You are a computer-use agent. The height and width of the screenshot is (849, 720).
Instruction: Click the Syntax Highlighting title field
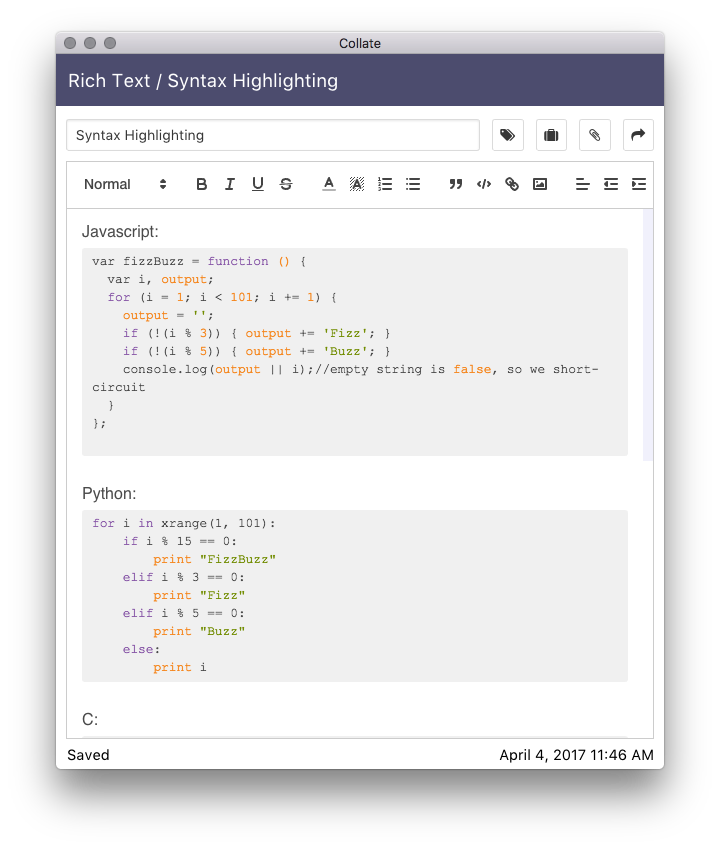tap(273, 135)
